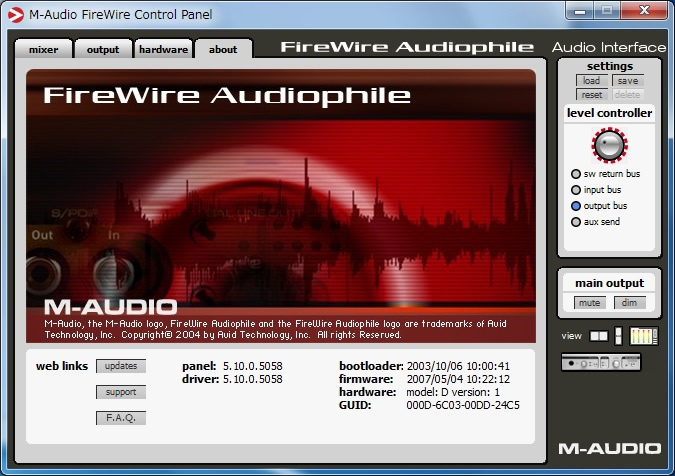The width and height of the screenshot is (675, 476).
Task: Open the F.A.Q. web link
Action: click(121, 418)
